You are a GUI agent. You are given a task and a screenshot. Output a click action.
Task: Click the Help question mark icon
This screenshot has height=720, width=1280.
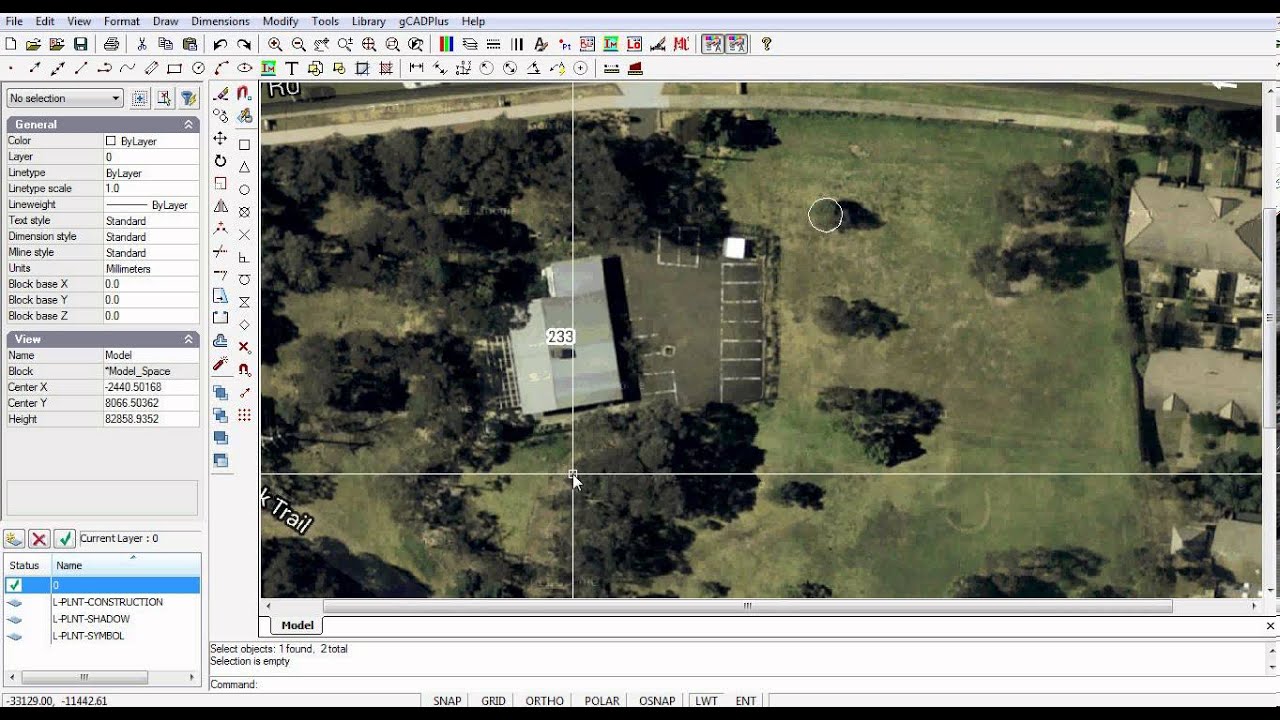[766, 44]
